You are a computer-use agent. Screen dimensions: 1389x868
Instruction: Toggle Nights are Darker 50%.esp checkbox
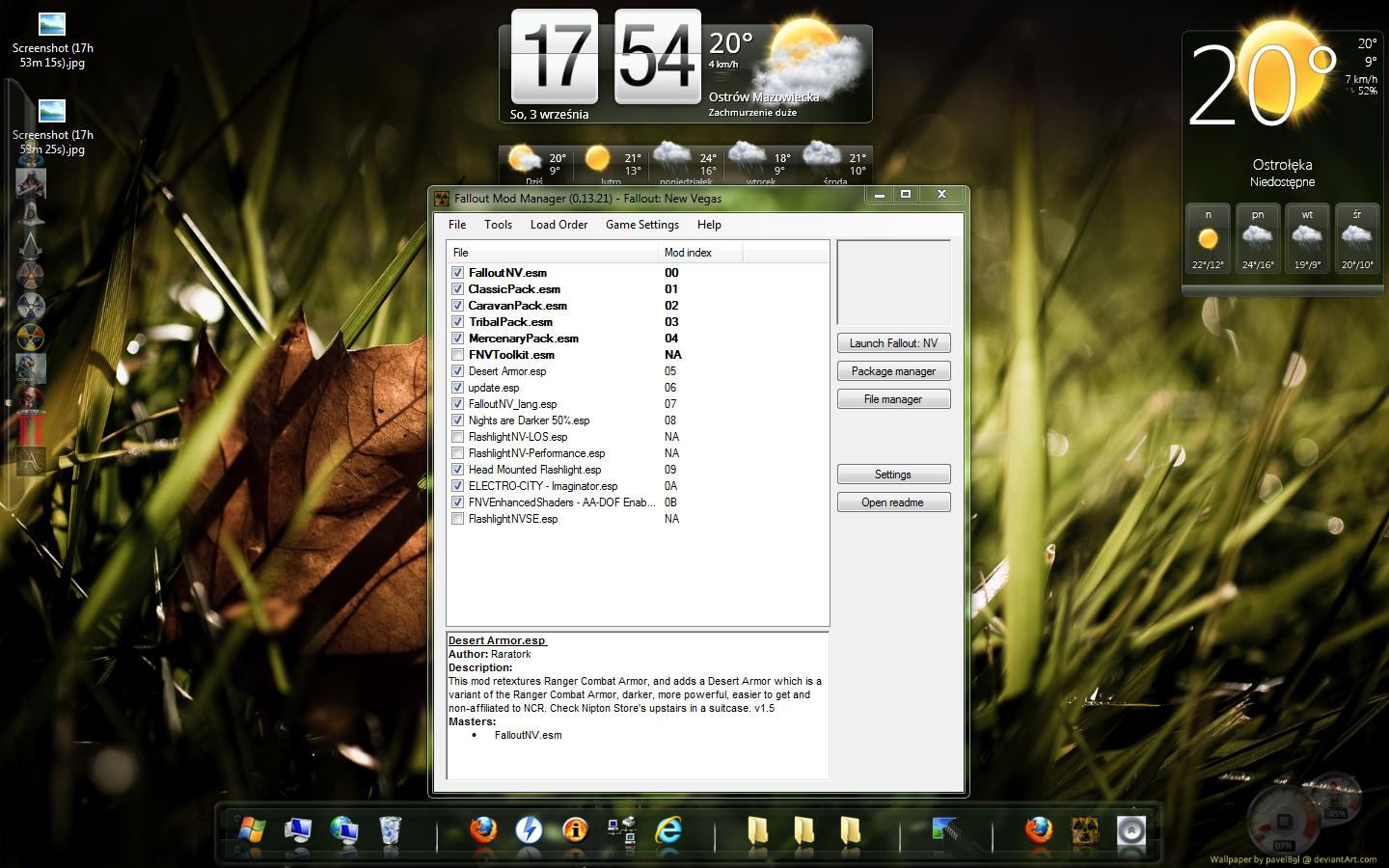[458, 420]
